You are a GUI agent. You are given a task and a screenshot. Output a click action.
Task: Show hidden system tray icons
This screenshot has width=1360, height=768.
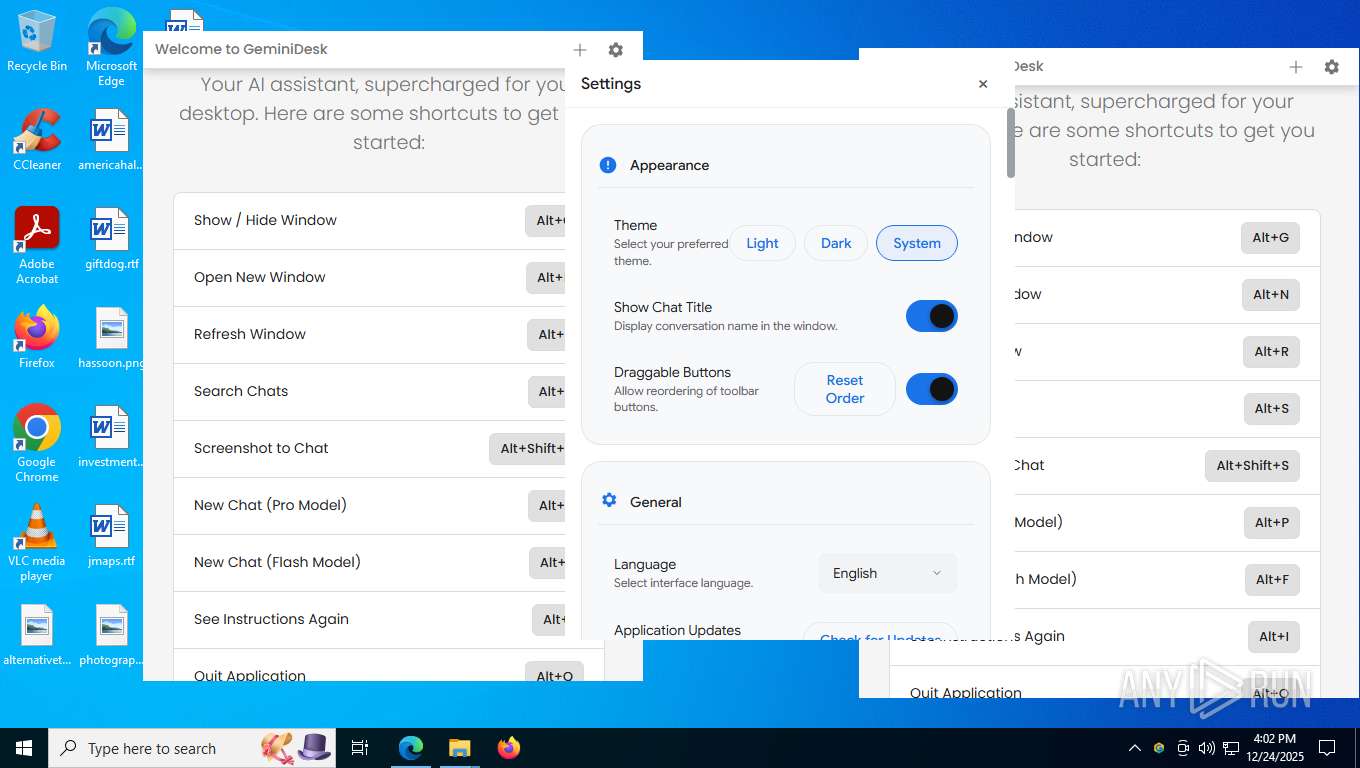point(1134,748)
